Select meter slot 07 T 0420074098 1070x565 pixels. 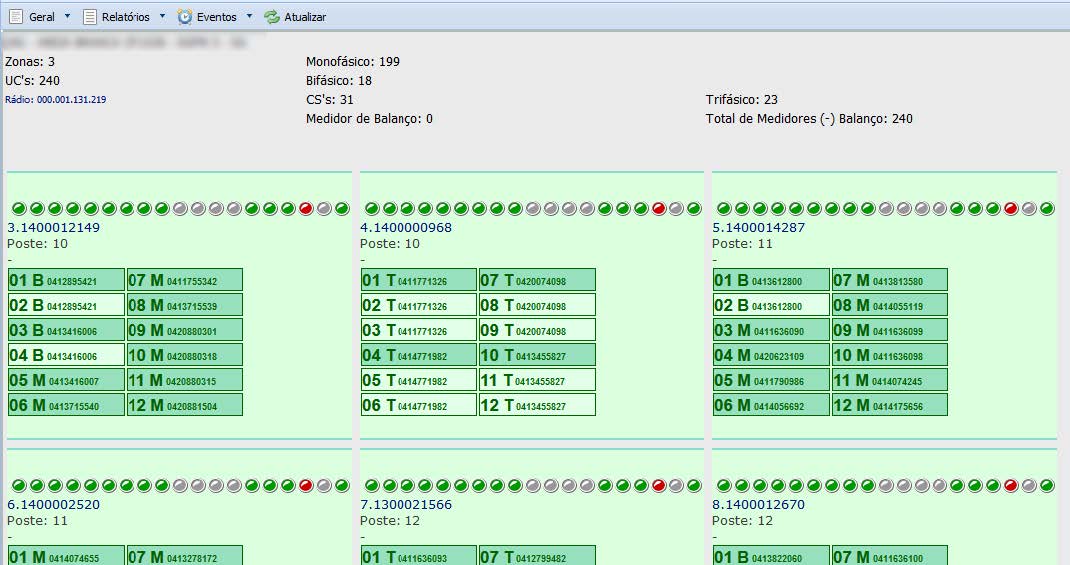pyautogui.click(x=537, y=280)
